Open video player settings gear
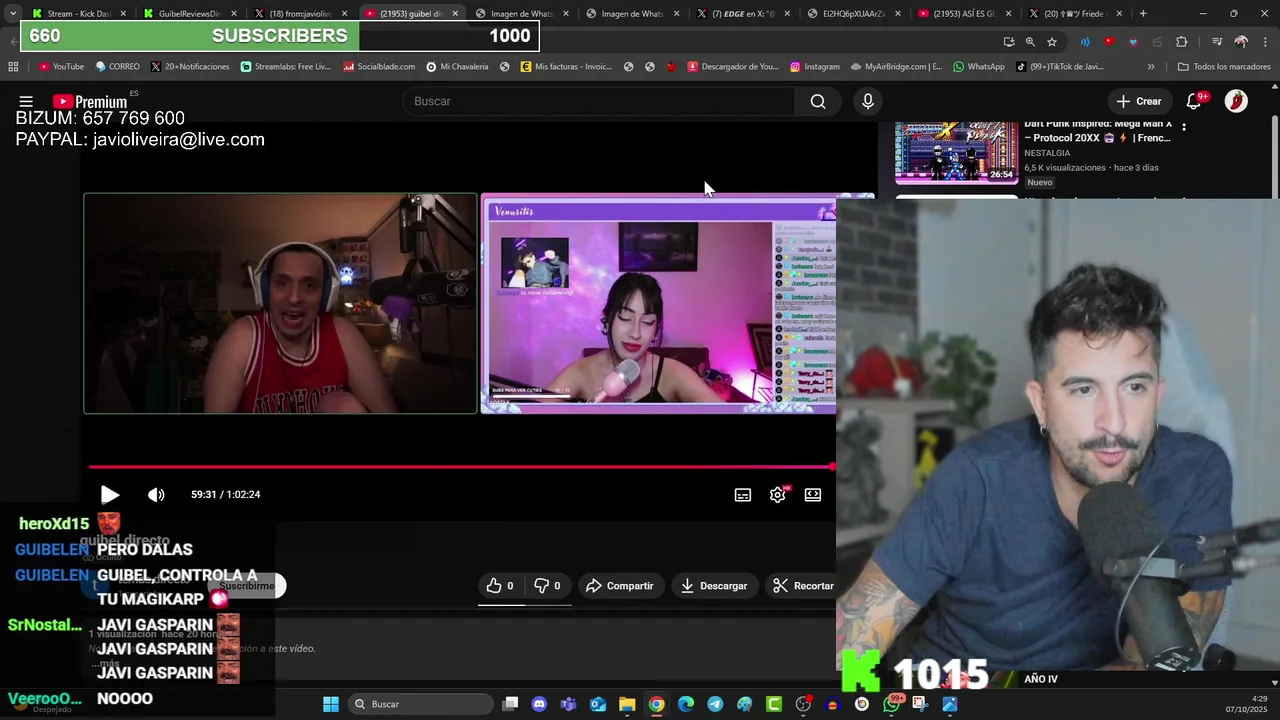1280x720 pixels. pos(778,495)
